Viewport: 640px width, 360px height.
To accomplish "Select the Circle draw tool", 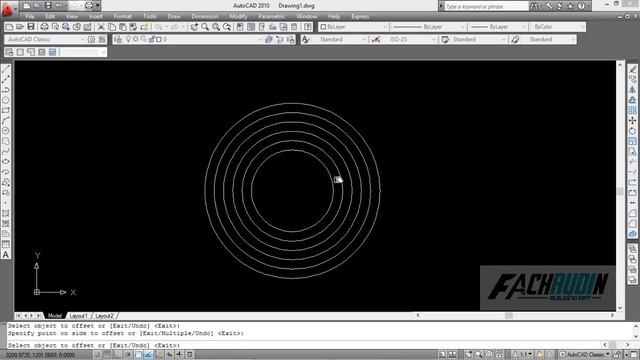I will [x=6, y=131].
